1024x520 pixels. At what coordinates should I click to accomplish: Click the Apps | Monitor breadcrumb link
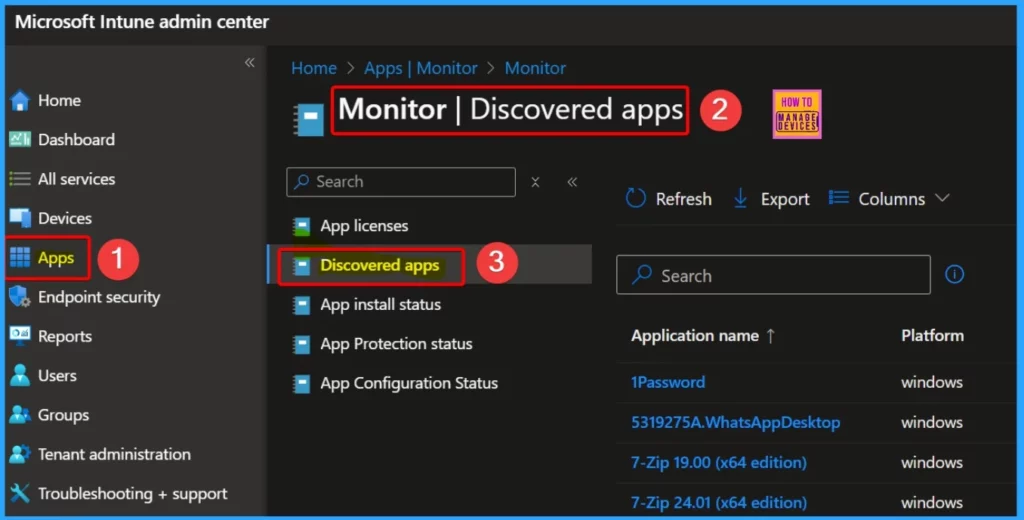tap(421, 68)
